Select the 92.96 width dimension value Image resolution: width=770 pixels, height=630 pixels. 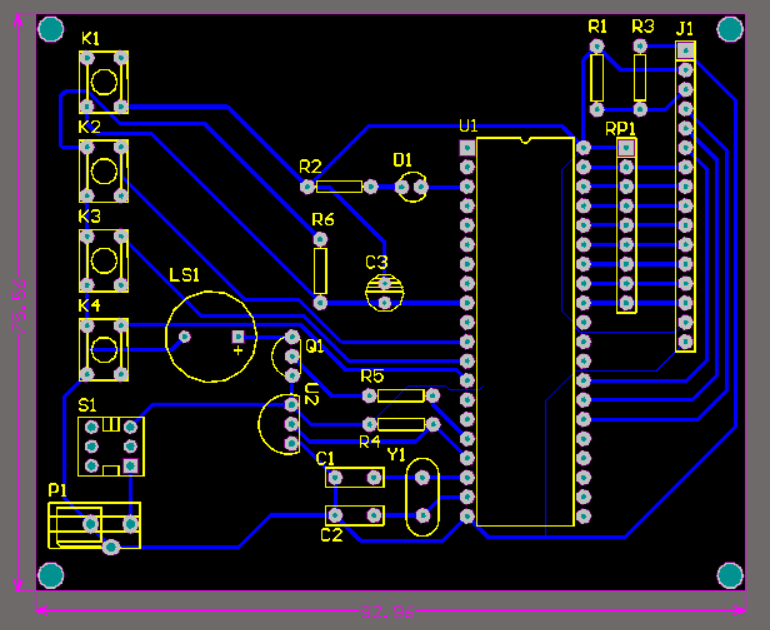pyautogui.click(x=387, y=612)
